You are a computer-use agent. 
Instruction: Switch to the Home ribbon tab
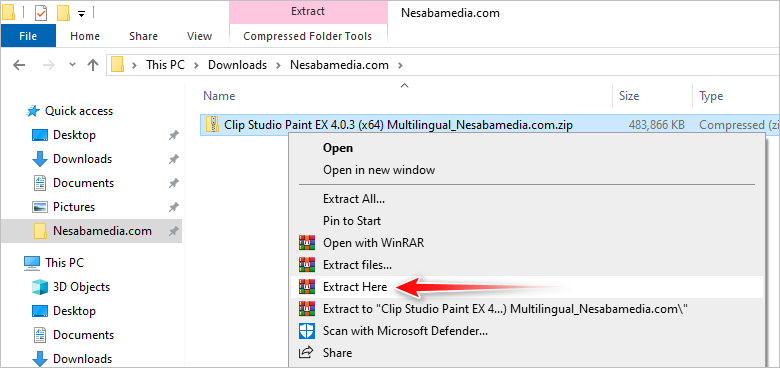tap(85, 36)
